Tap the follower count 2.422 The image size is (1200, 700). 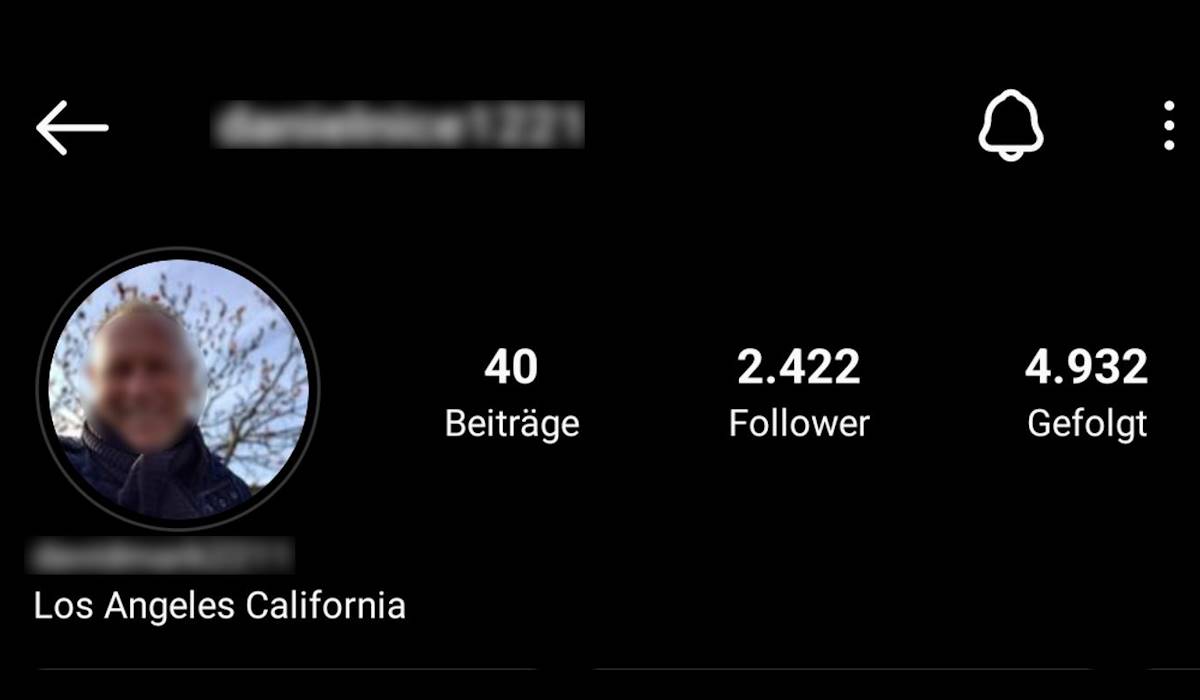(799, 367)
